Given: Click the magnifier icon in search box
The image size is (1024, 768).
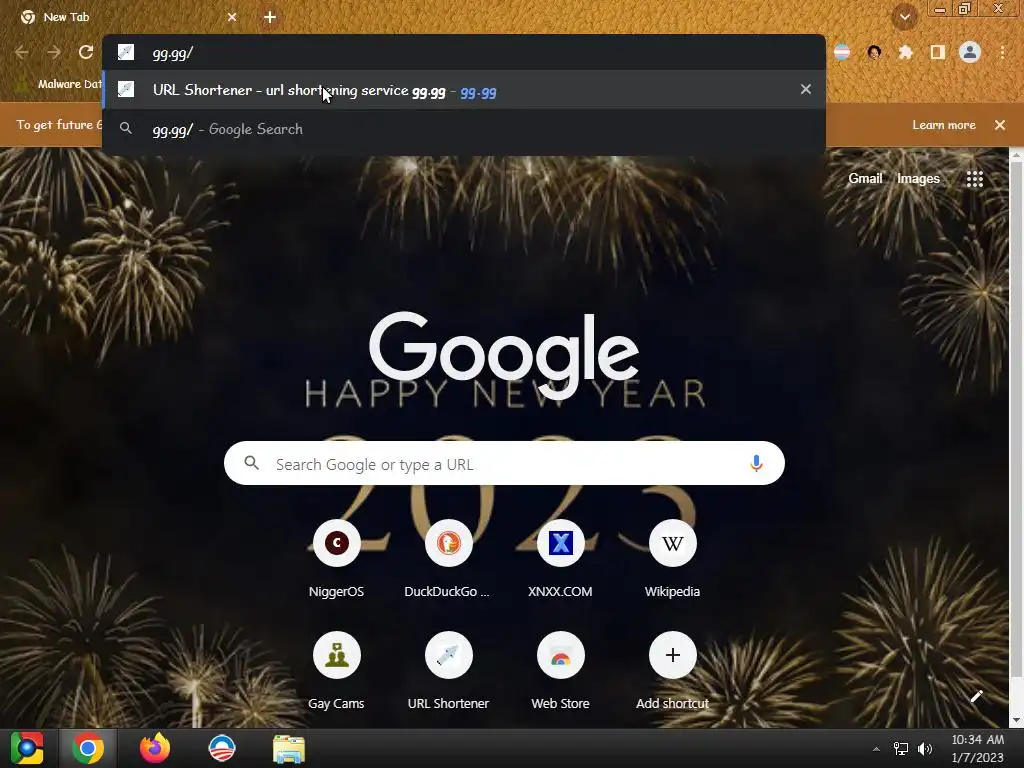Looking at the screenshot, I should (251, 464).
